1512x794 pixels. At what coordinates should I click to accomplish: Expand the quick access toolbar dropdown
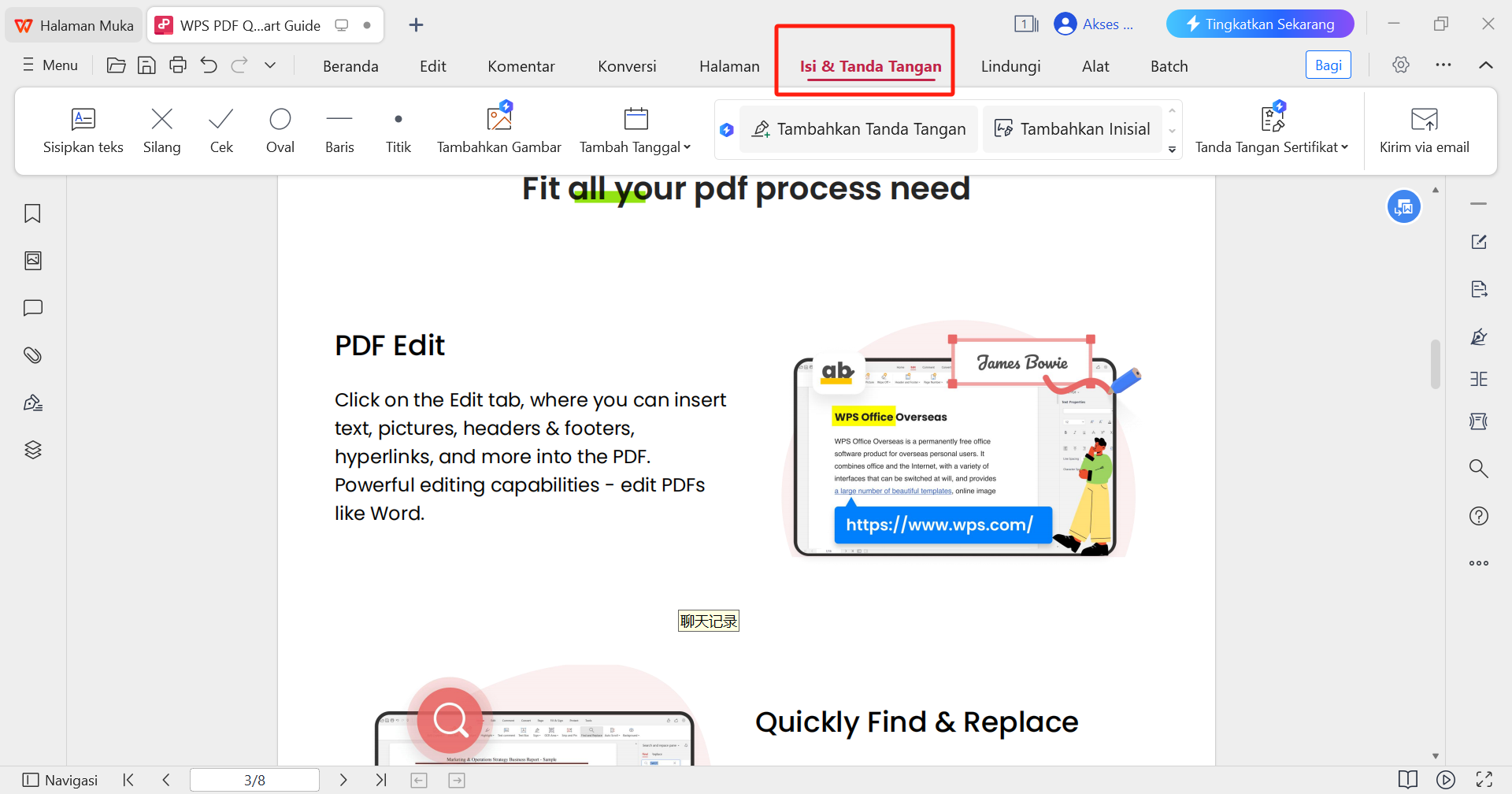[x=270, y=65]
